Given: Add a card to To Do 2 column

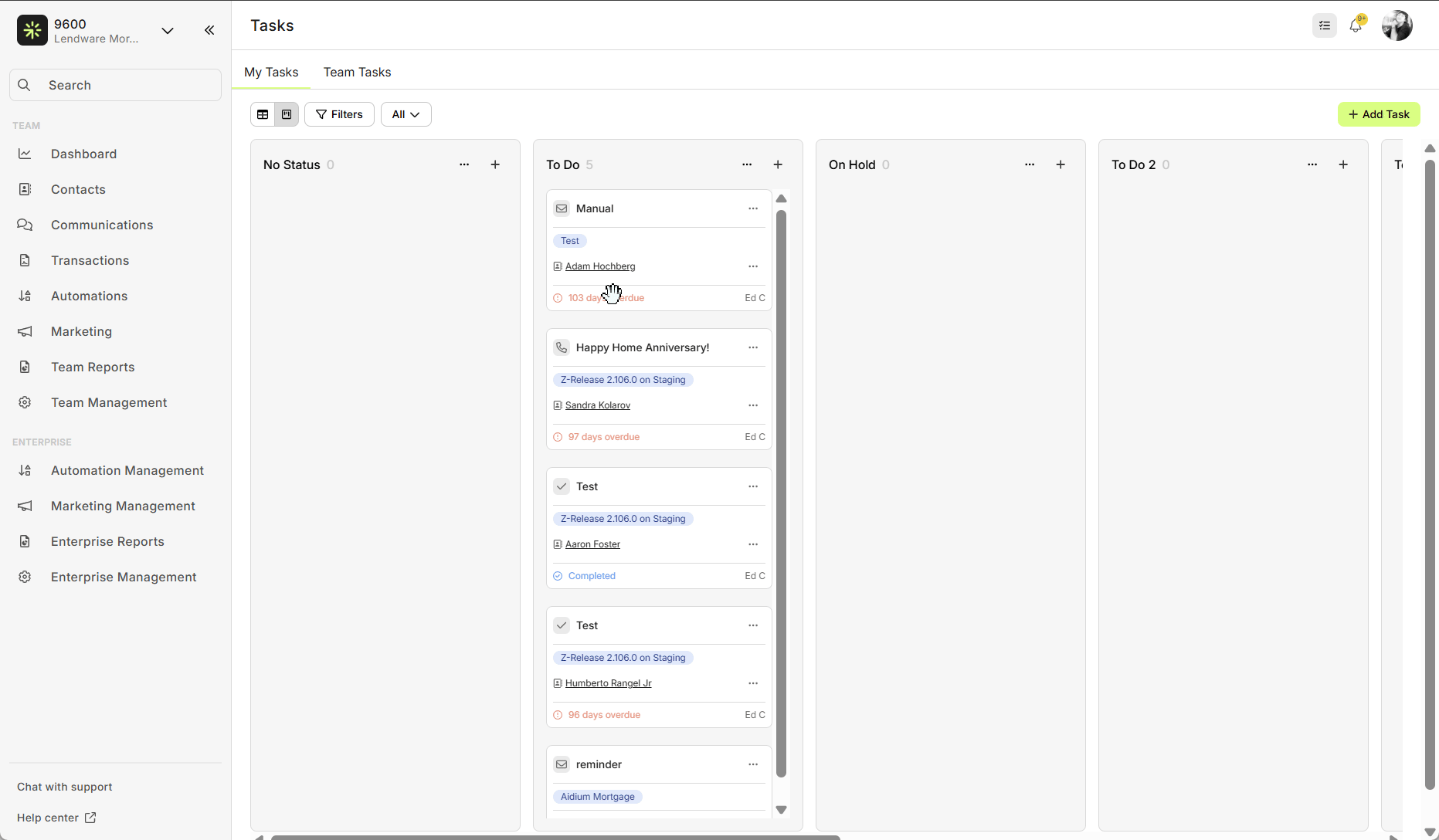Looking at the screenshot, I should [1343, 164].
